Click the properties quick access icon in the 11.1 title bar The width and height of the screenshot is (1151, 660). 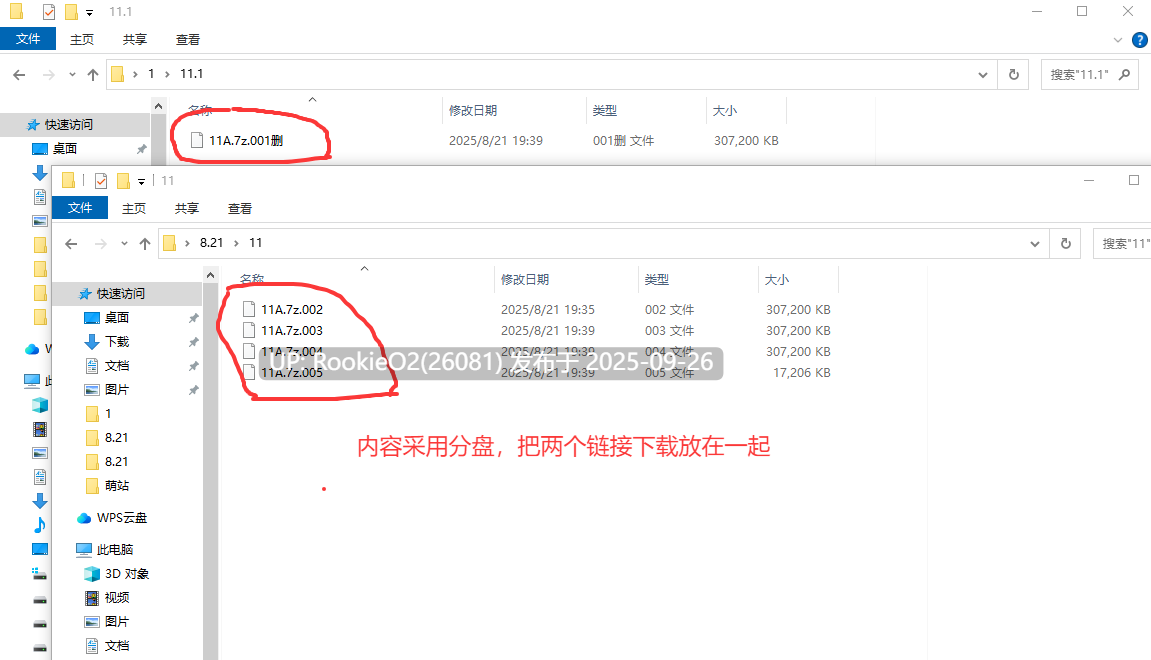48,12
